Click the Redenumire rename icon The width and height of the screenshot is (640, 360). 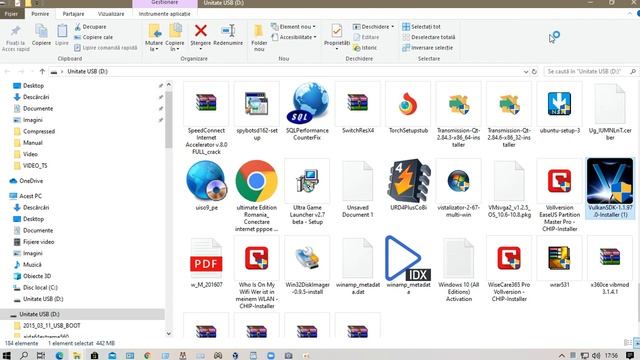pos(228,31)
